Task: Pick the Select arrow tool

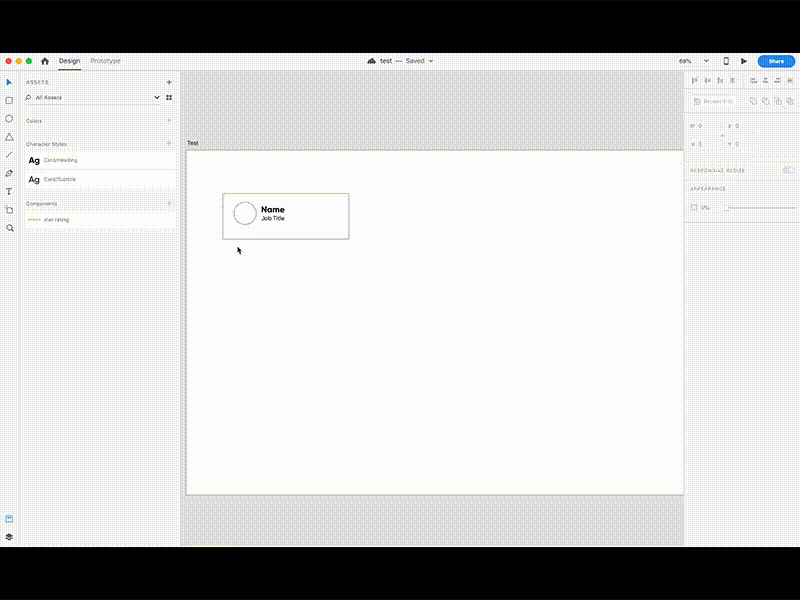Action: pos(9,82)
